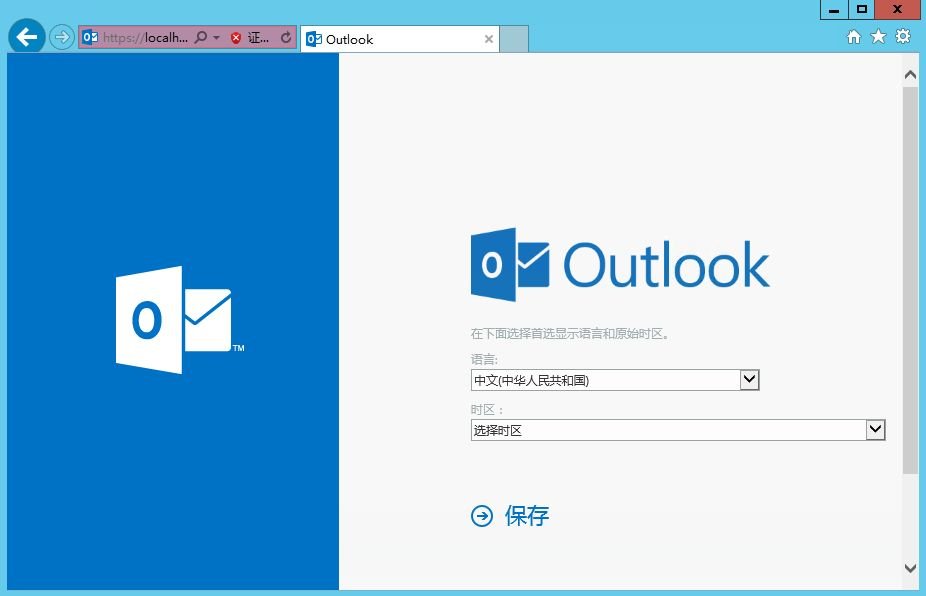
Task: Refresh the page with reload icon
Action: coord(286,38)
